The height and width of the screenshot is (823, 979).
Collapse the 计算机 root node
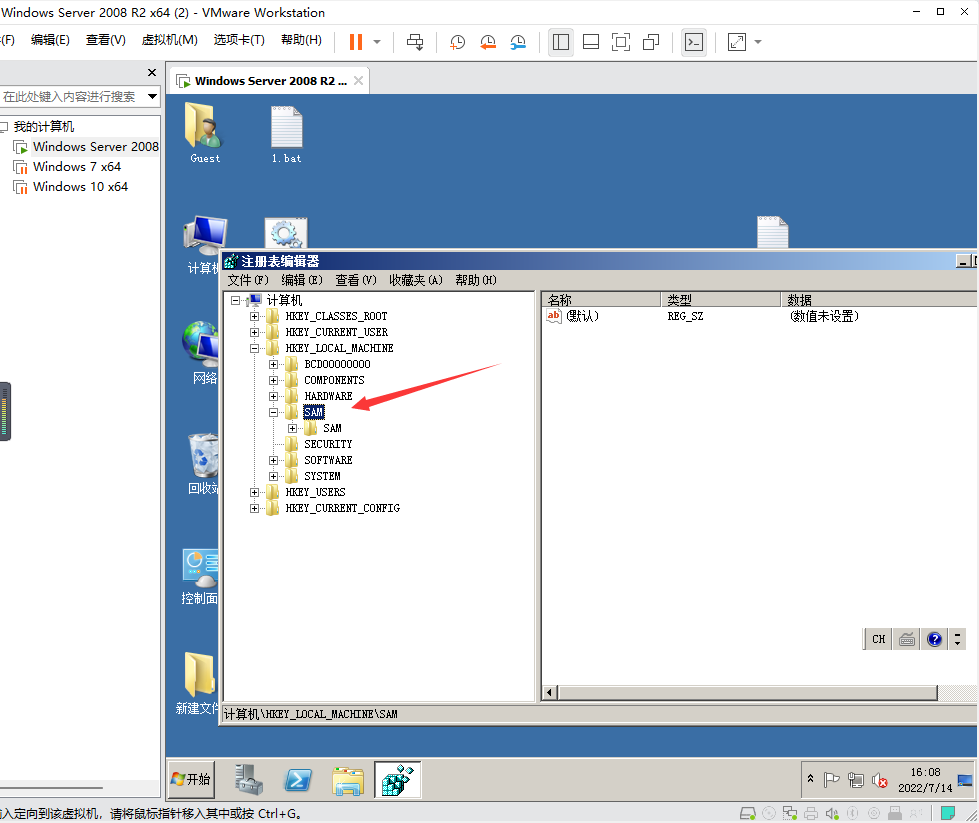click(x=235, y=300)
